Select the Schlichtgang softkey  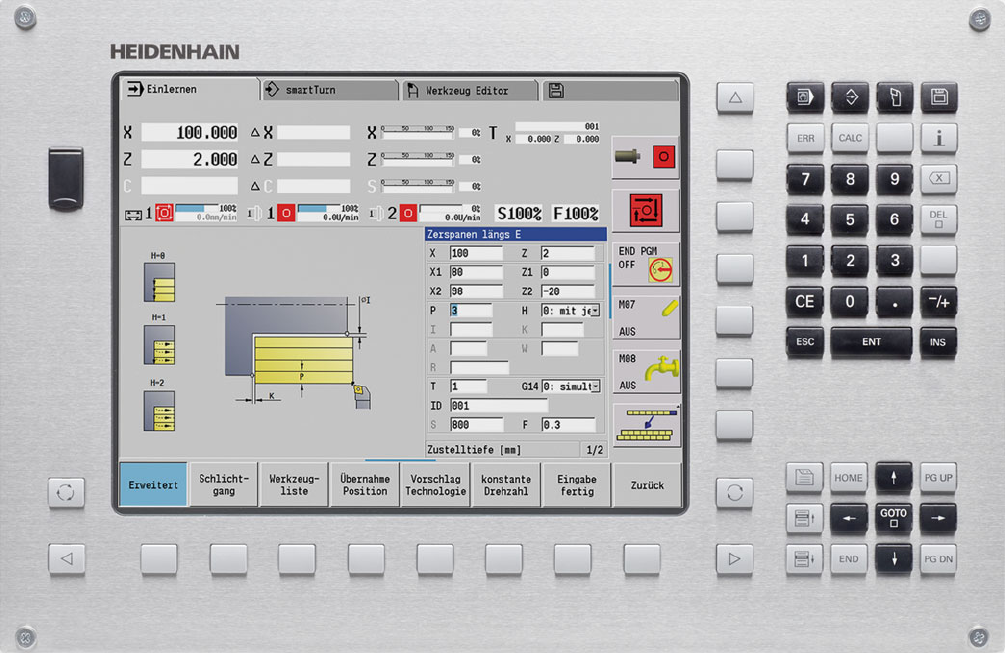click(x=224, y=485)
